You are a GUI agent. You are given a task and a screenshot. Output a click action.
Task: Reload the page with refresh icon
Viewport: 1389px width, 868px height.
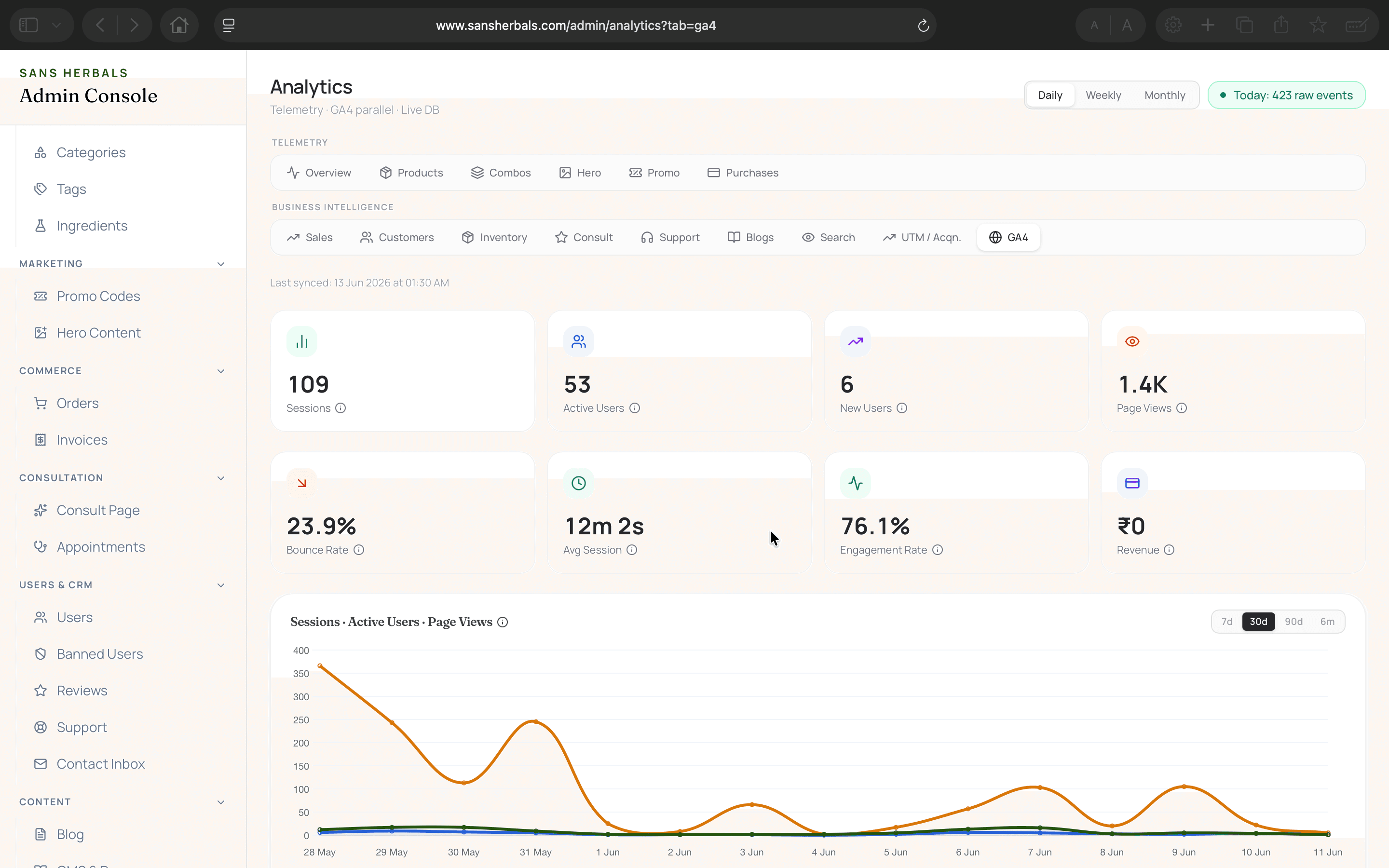(923, 25)
